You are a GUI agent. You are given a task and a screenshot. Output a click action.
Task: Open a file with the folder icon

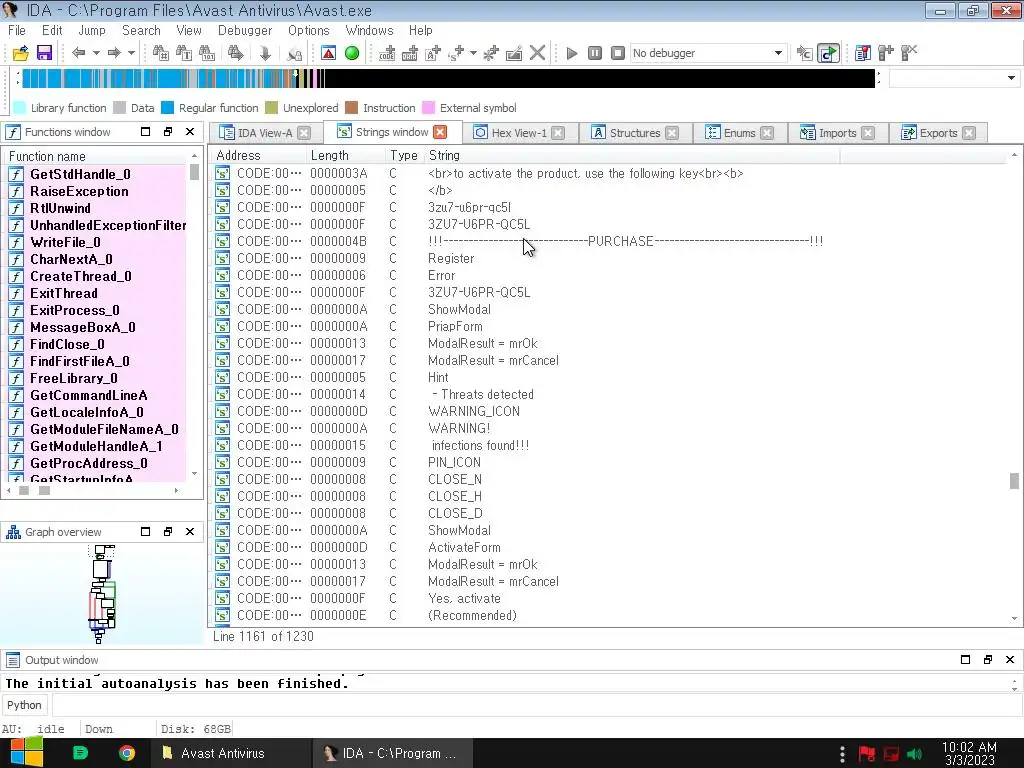(20, 53)
